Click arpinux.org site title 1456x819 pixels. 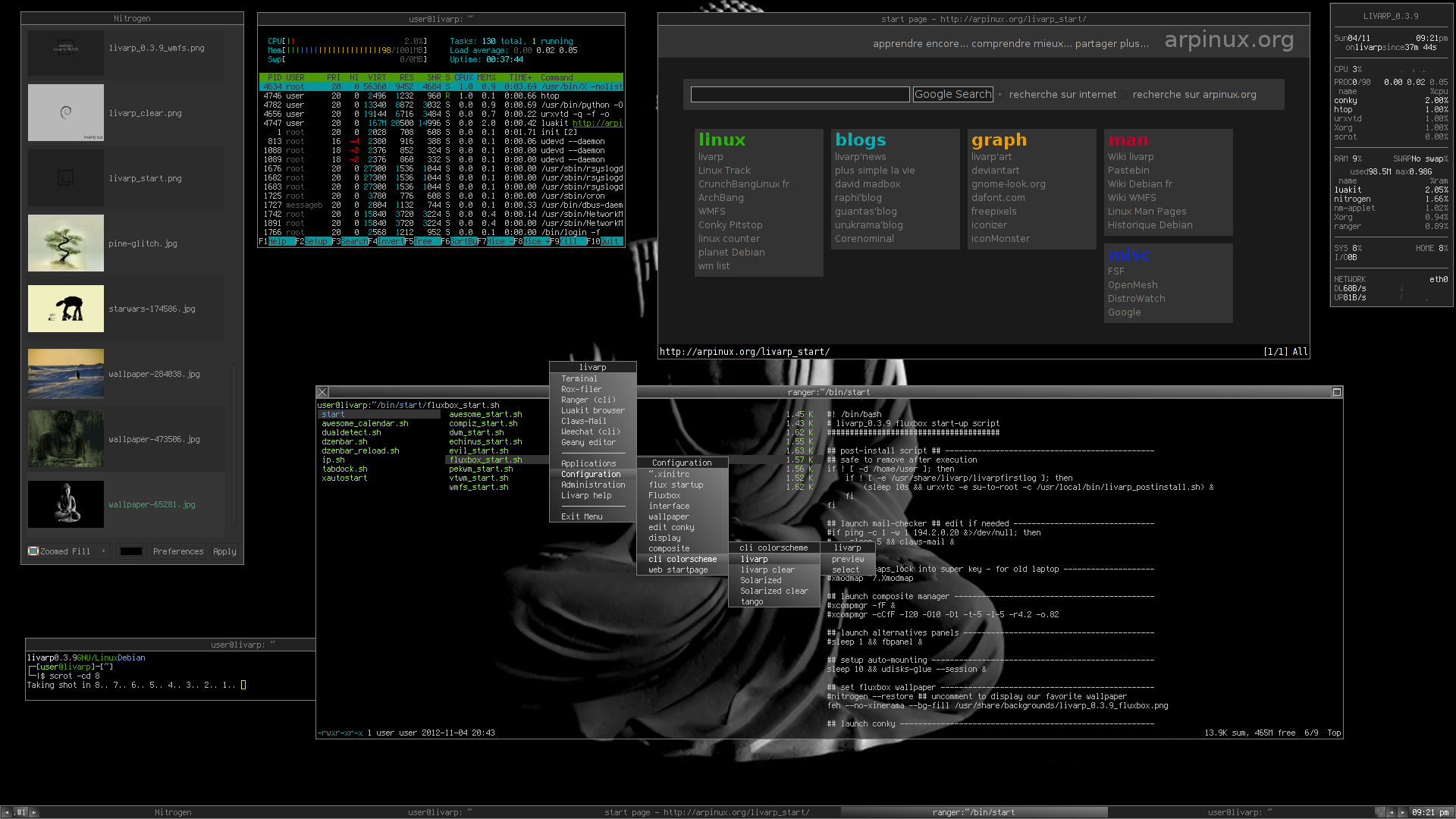(1228, 39)
